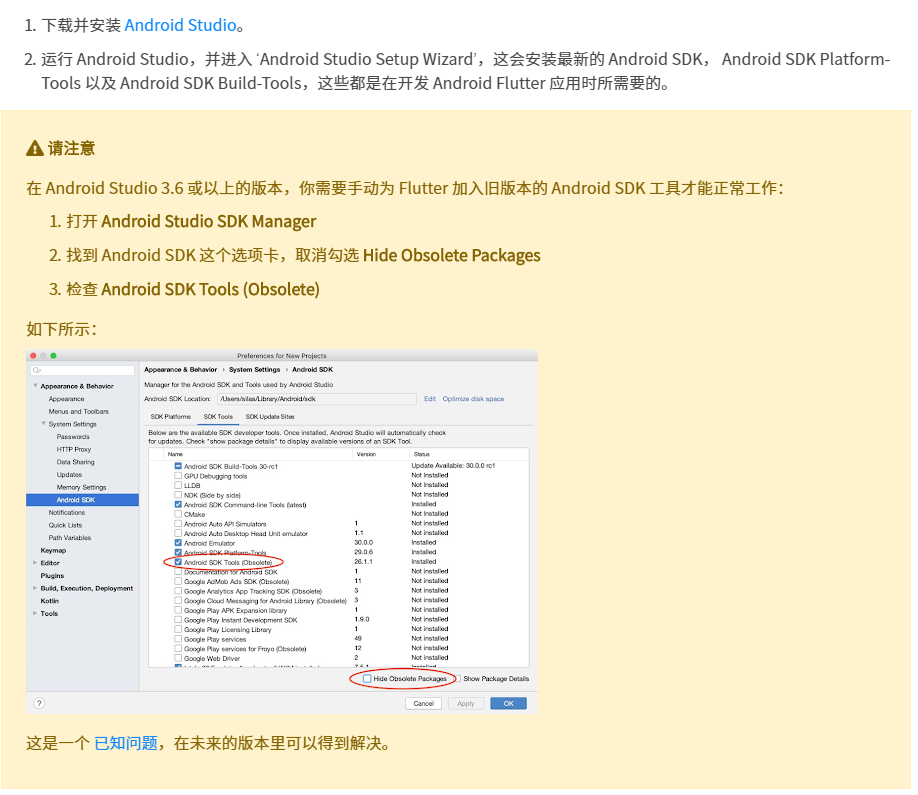This screenshot has width=918, height=795.
Task: Click the Android SDK Location path field
Action: point(317,399)
